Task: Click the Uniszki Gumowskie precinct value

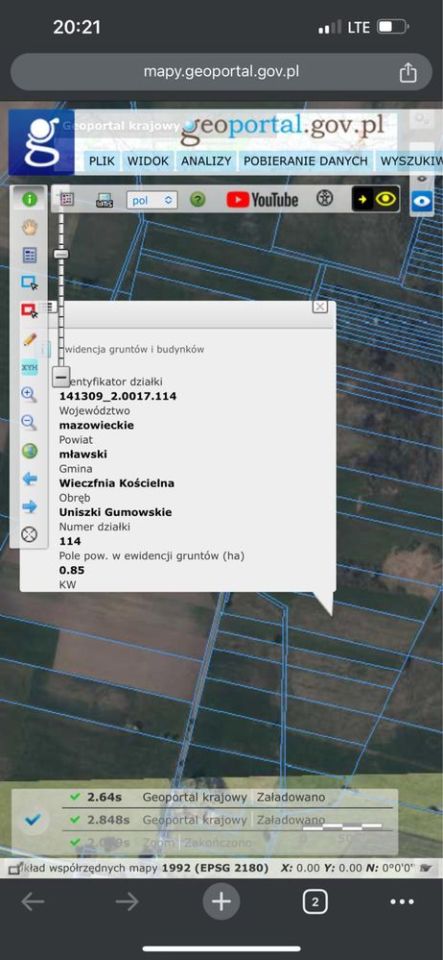Action: pyautogui.click(x=116, y=512)
